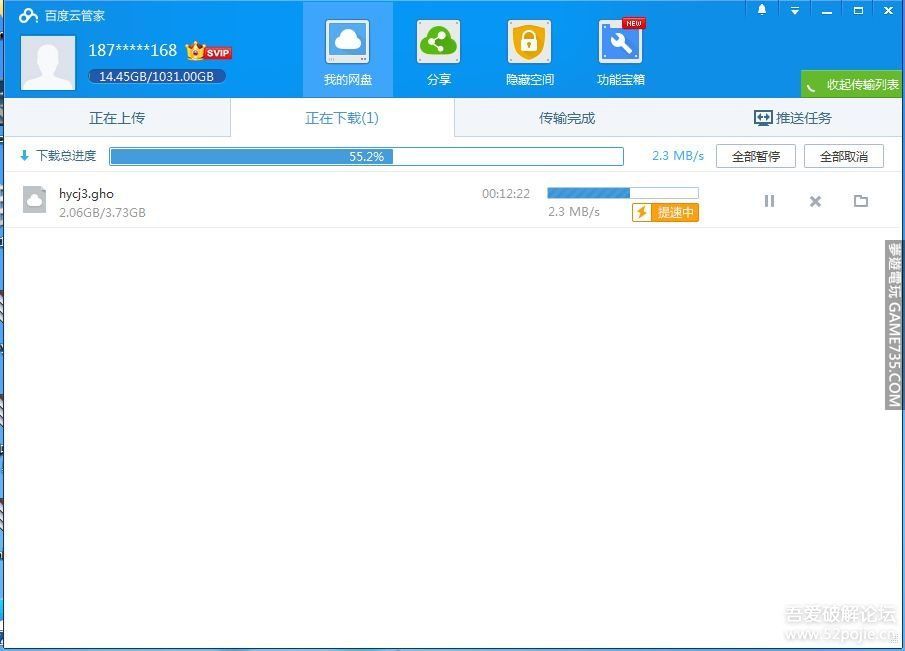The height and width of the screenshot is (651, 905).
Task: Collapse the transfer list (收起传输列表)
Action: tap(852, 84)
